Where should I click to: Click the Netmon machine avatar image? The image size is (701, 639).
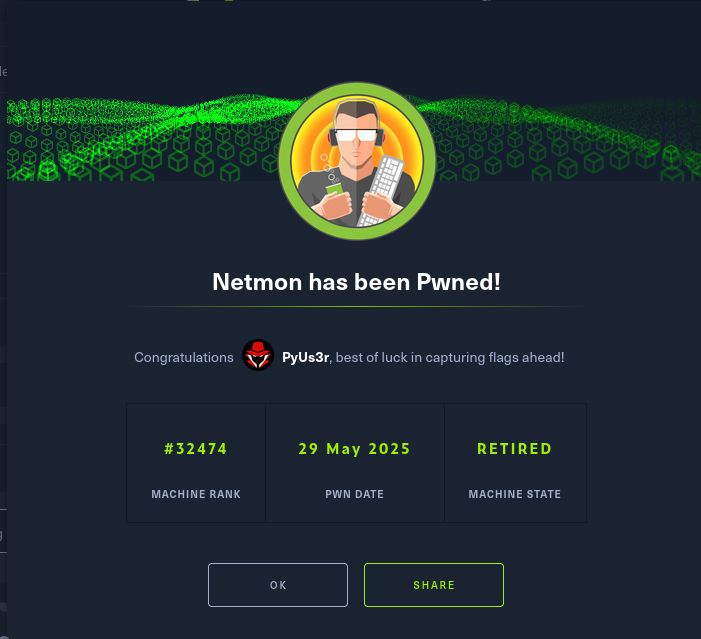[357, 161]
